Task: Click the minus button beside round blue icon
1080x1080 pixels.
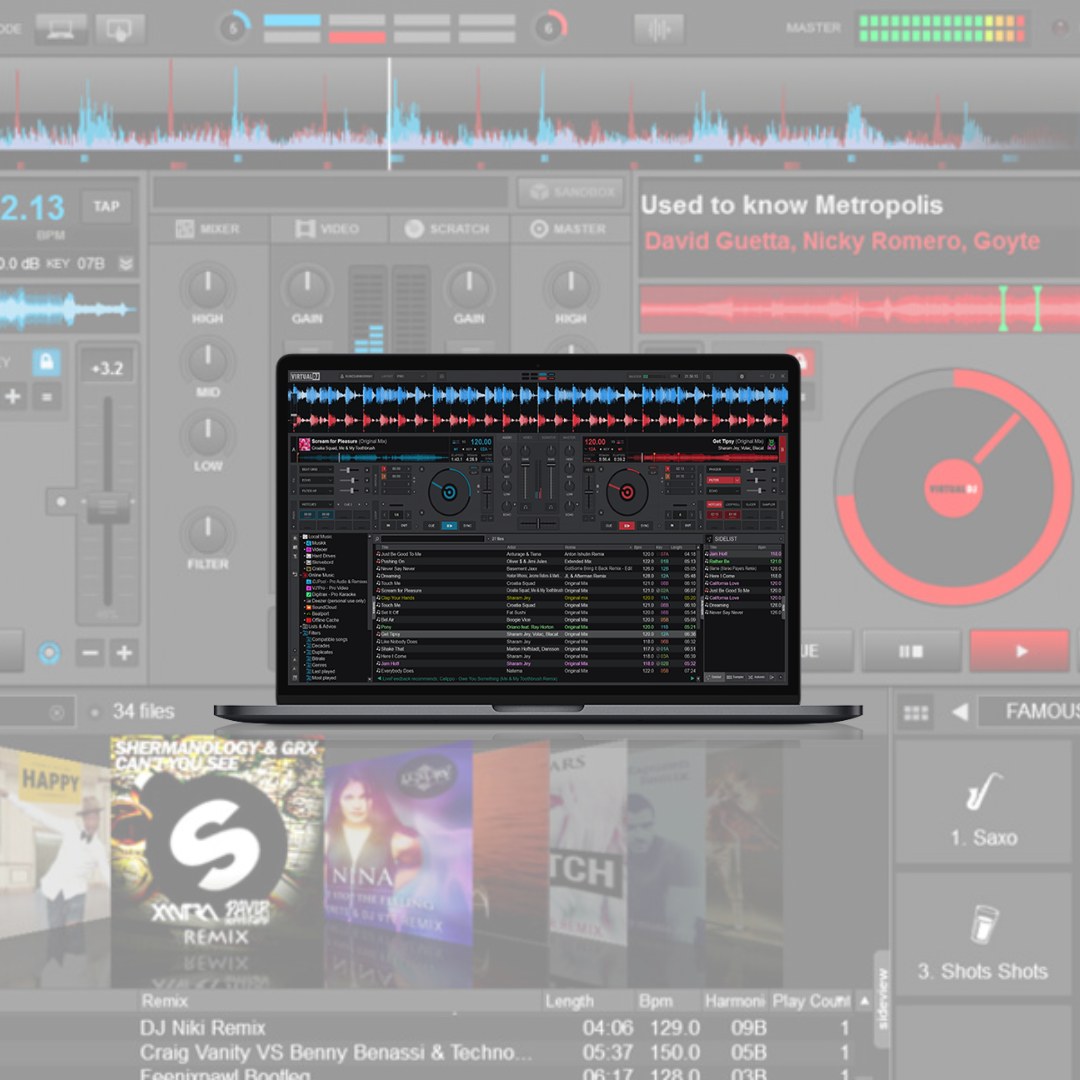Action: 90,653
